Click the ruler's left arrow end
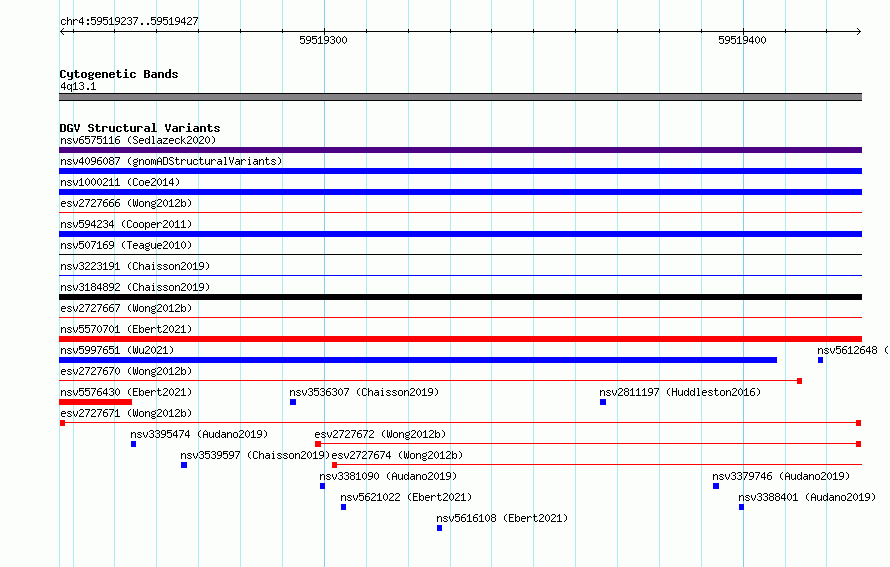Image resolution: width=890 pixels, height=567 pixels. click(63, 32)
